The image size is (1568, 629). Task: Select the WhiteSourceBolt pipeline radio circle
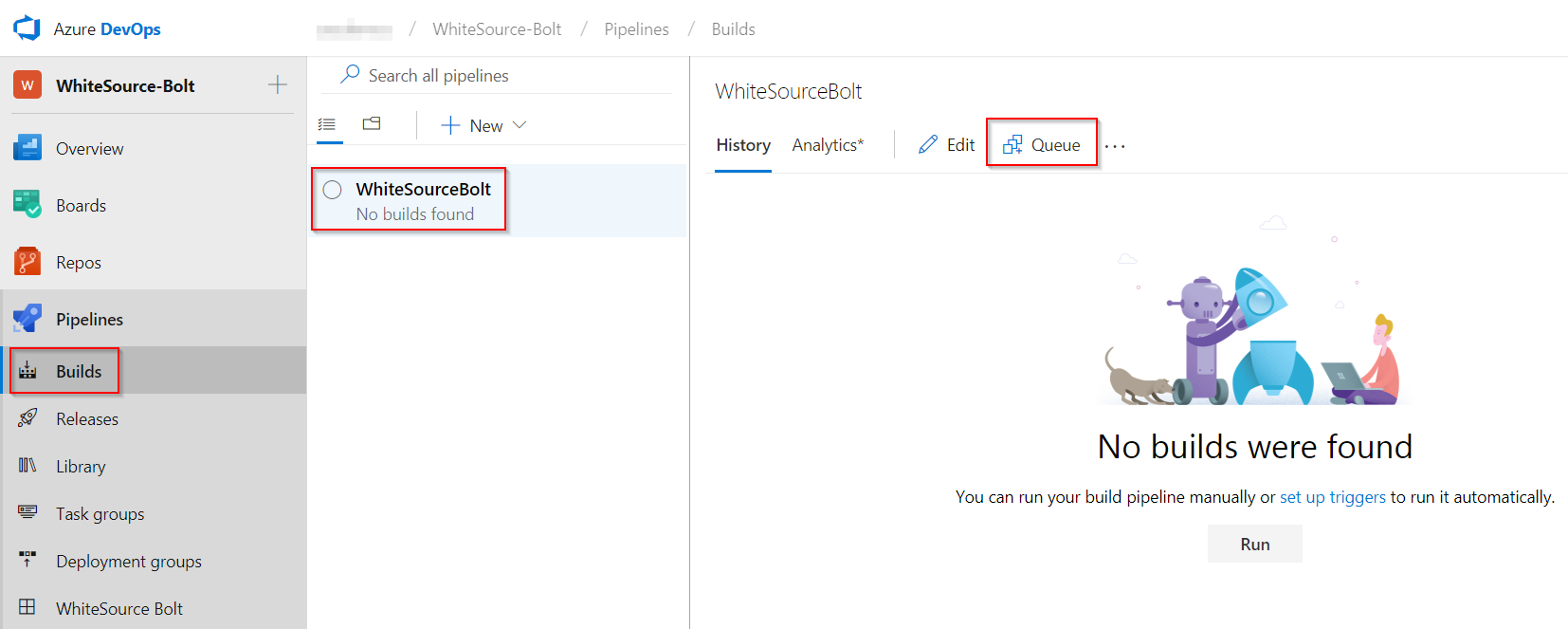pyautogui.click(x=333, y=190)
